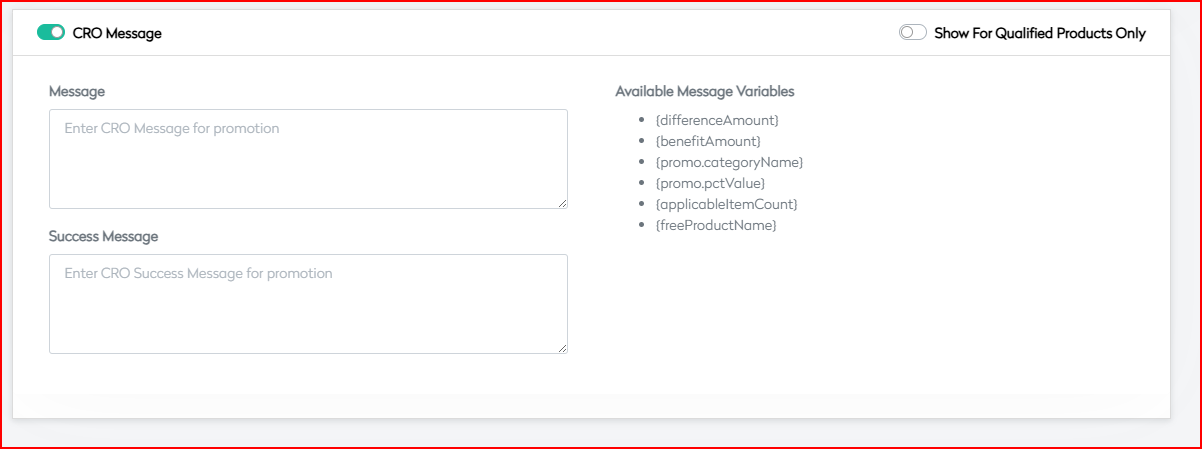
Task: Click the bullet beside {promo.pctValue}
Action: coord(641,183)
